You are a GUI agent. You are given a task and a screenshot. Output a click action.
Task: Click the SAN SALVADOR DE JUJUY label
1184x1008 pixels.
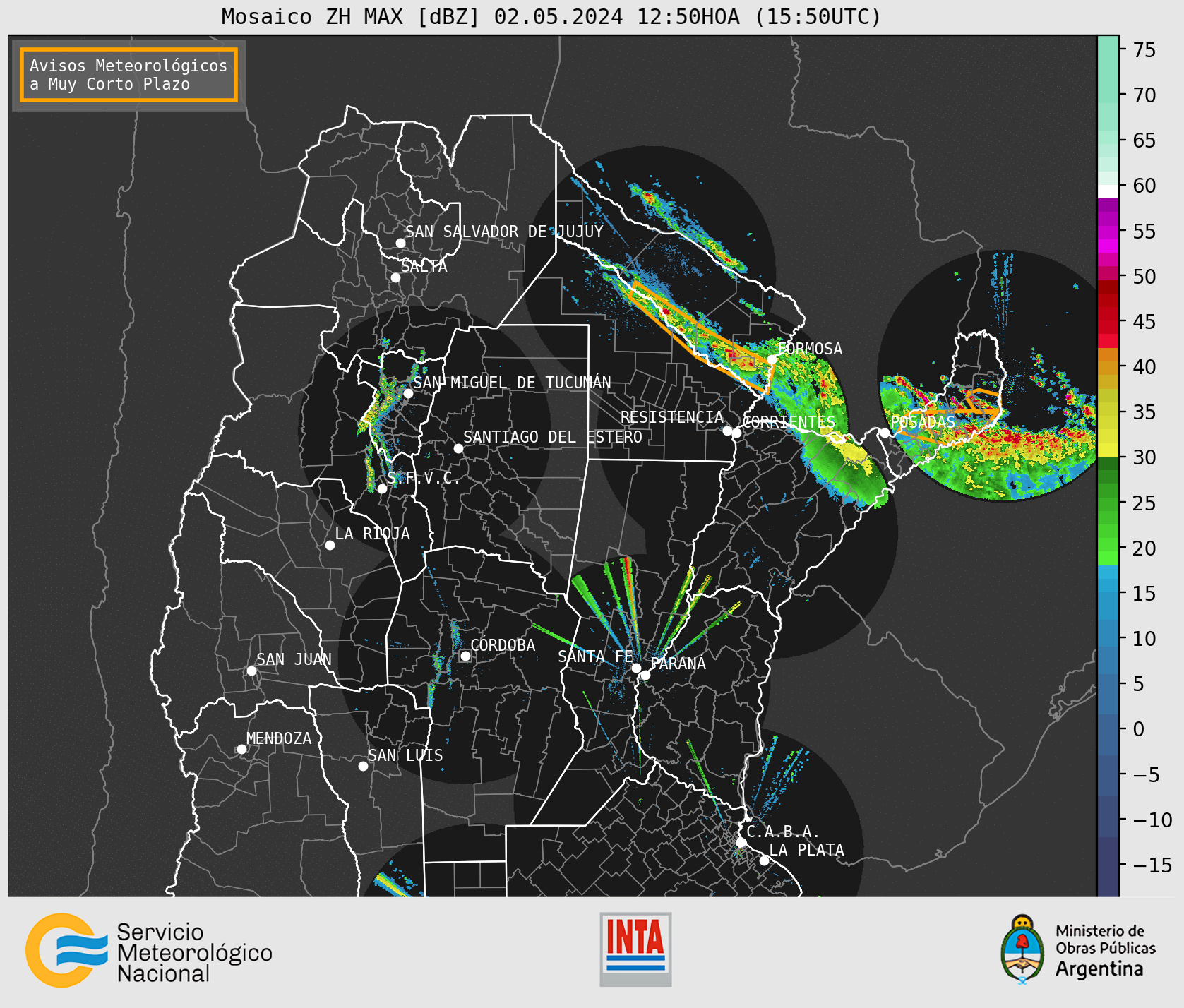[x=504, y=232]
